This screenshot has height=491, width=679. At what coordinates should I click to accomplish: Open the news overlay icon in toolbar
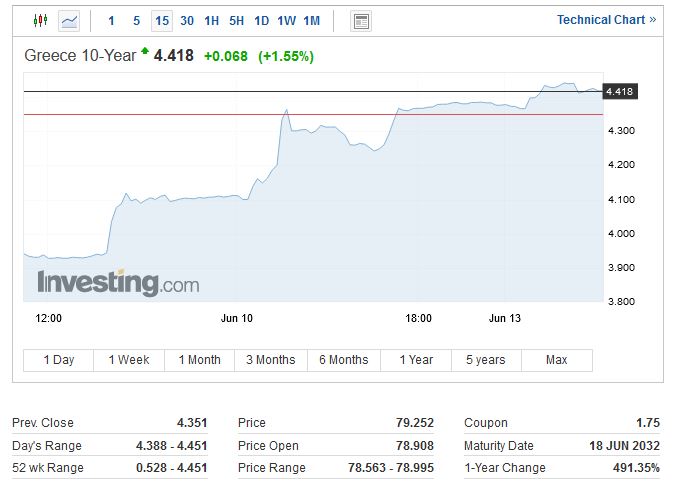point(361,21)
